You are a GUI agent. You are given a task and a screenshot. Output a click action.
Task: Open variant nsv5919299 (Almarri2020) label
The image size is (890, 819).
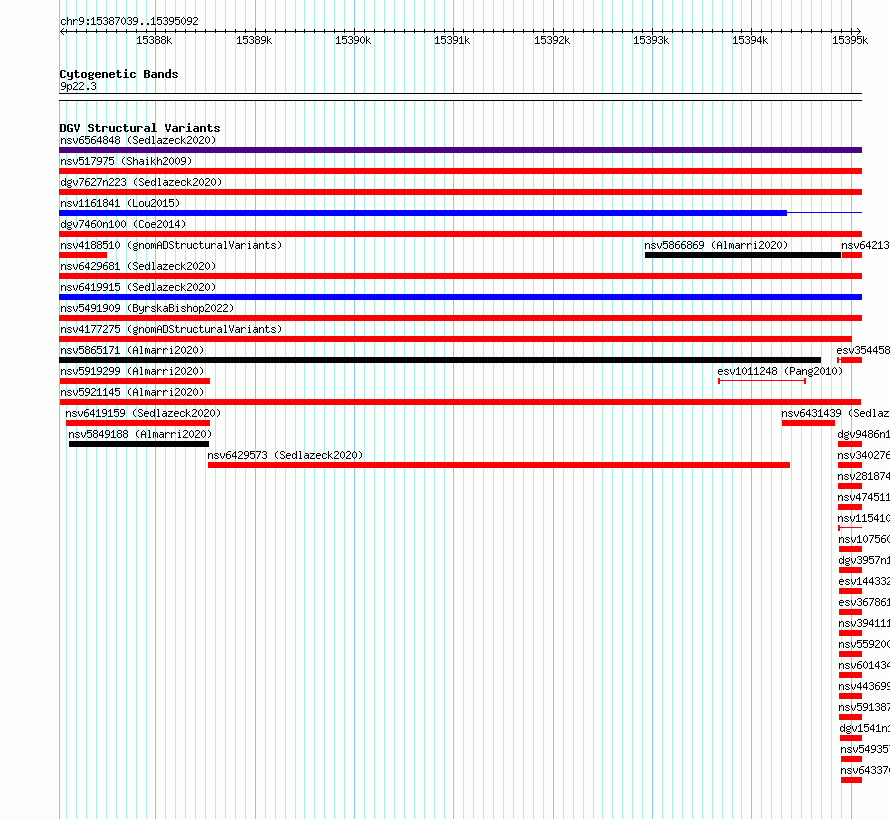tap(132, 371)
